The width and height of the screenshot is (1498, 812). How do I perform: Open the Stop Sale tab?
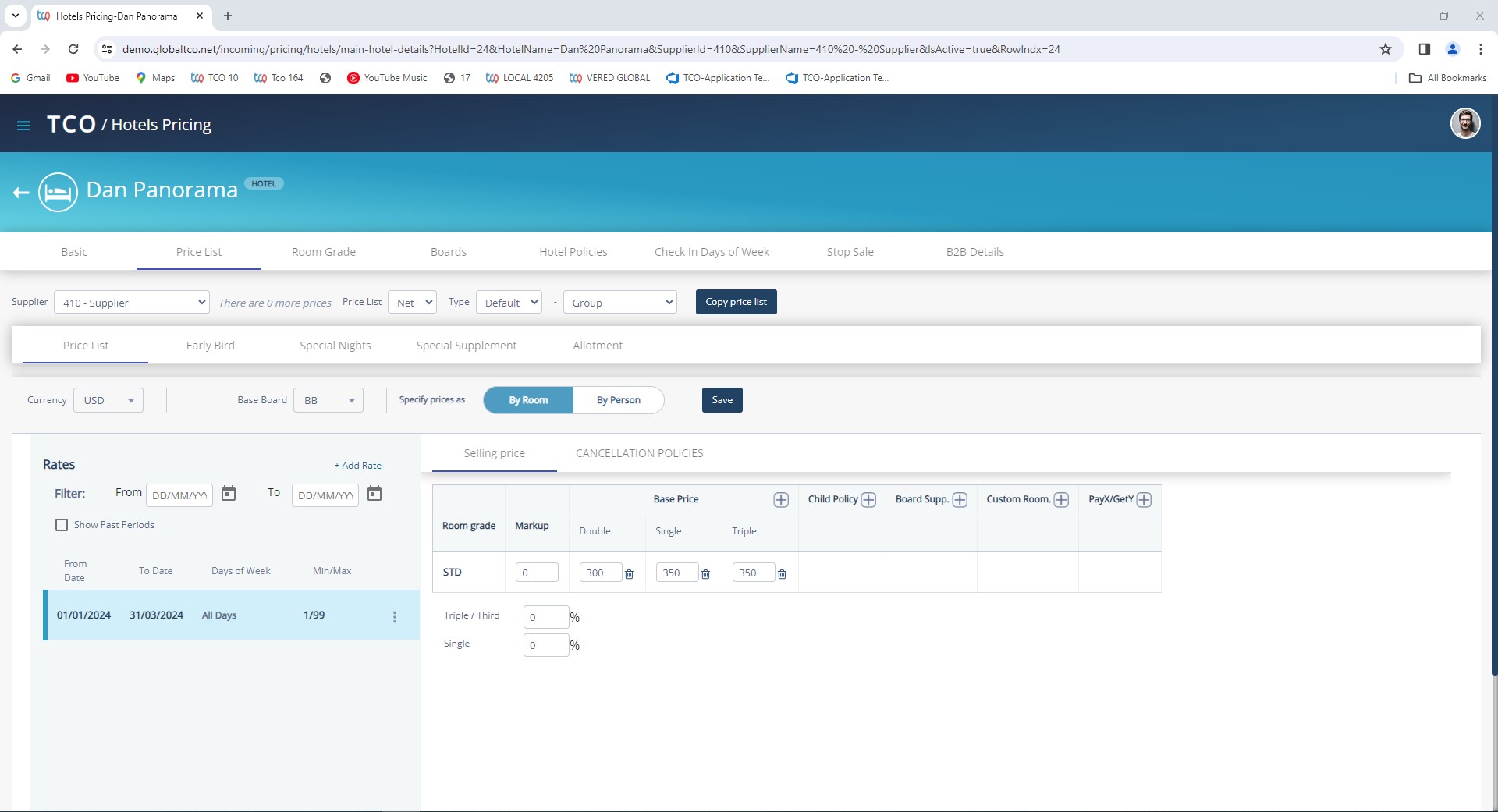point(850,252)
